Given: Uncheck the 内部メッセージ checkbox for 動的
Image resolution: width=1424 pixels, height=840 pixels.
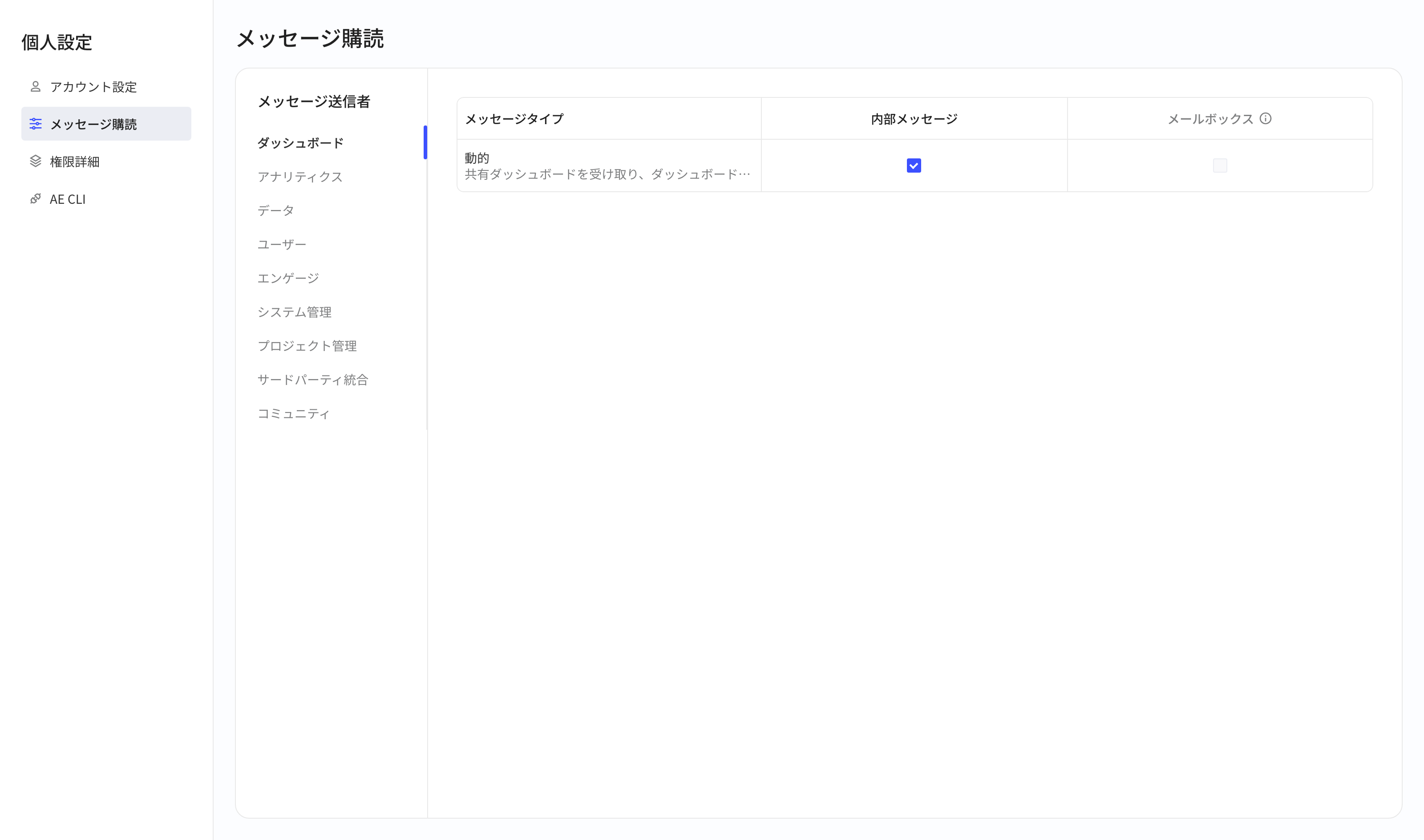Looking at the screenshot, I should [914, 165].
